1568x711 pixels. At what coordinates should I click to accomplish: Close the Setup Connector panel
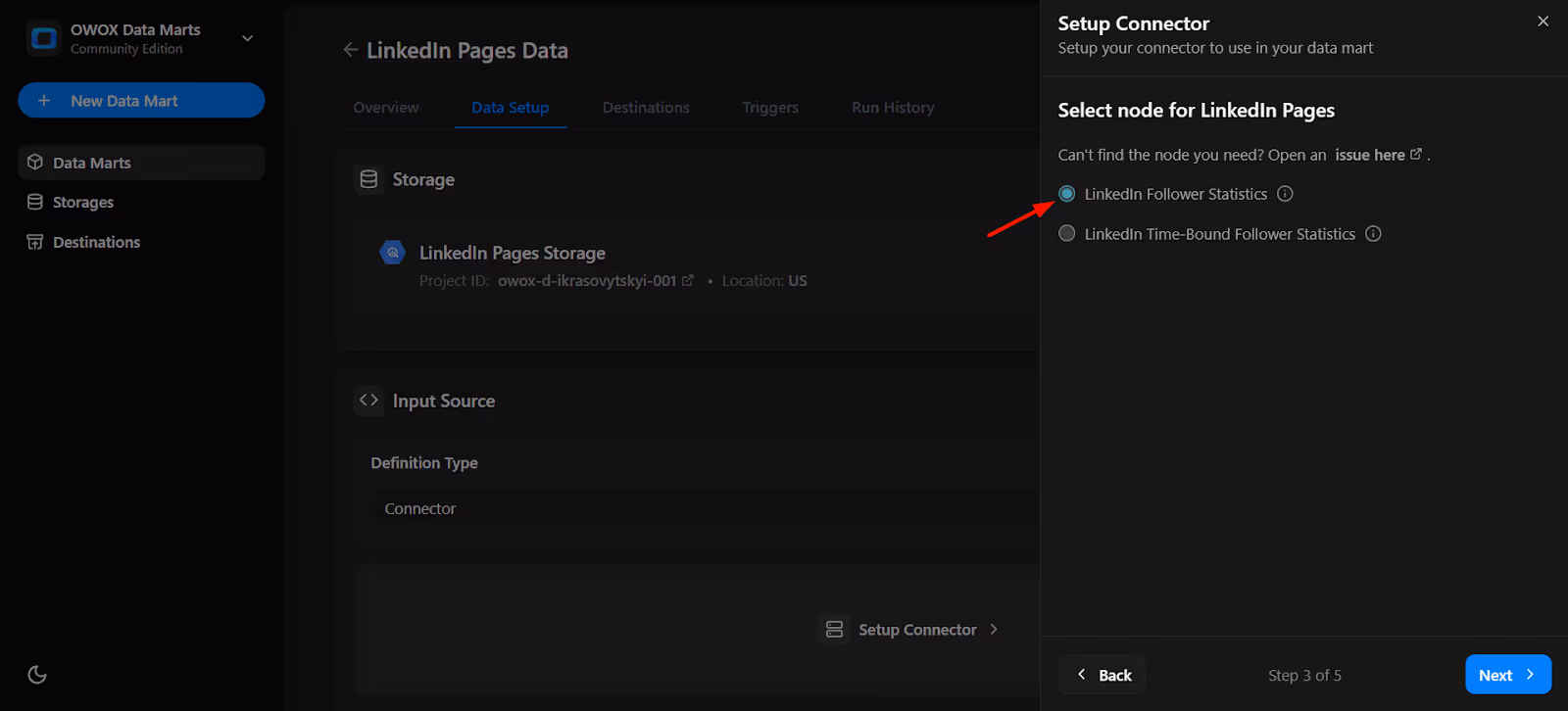1543,22
